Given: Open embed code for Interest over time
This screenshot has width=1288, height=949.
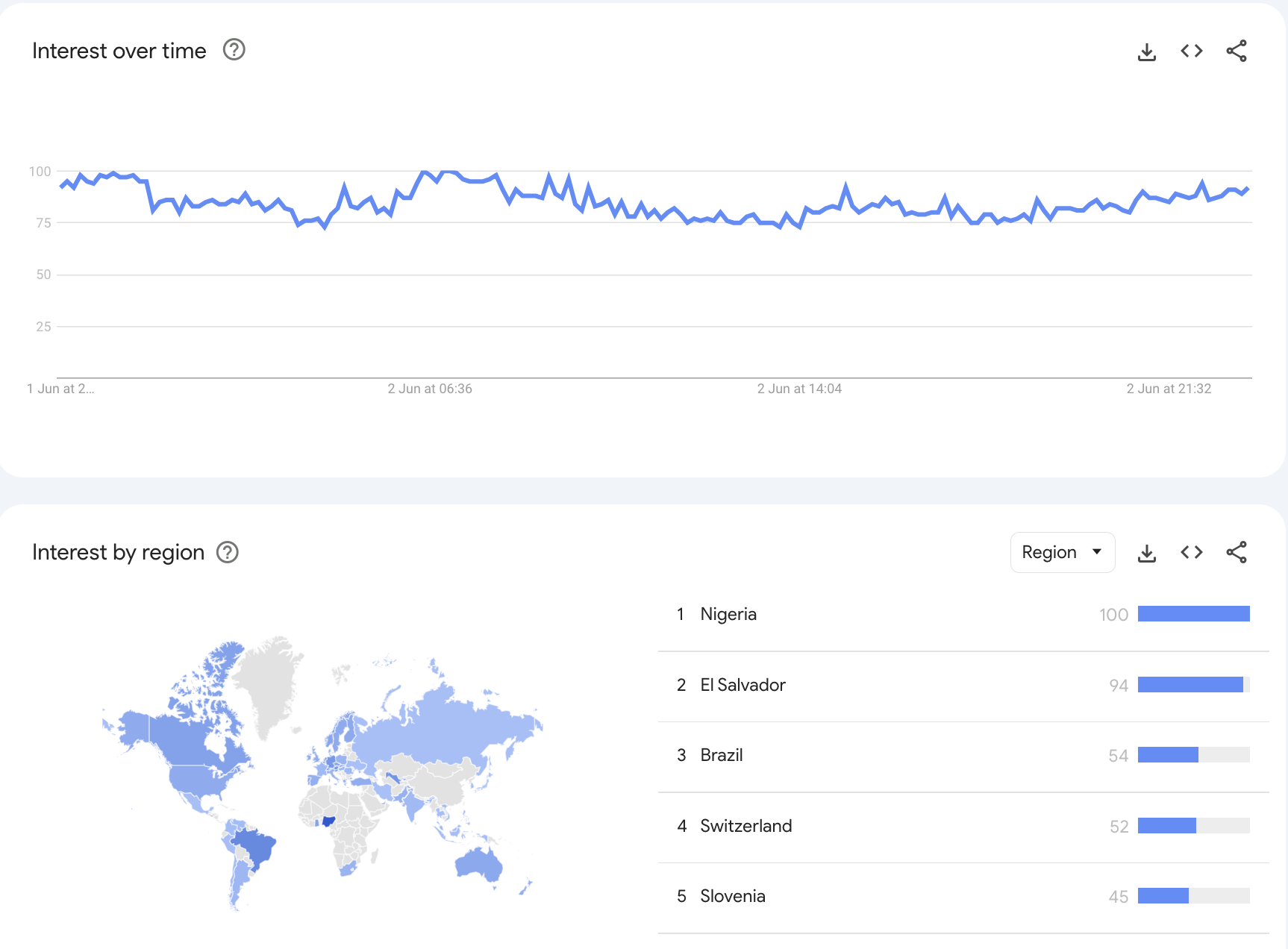Looking at the screenshot, I should [x=1192, y=51].
